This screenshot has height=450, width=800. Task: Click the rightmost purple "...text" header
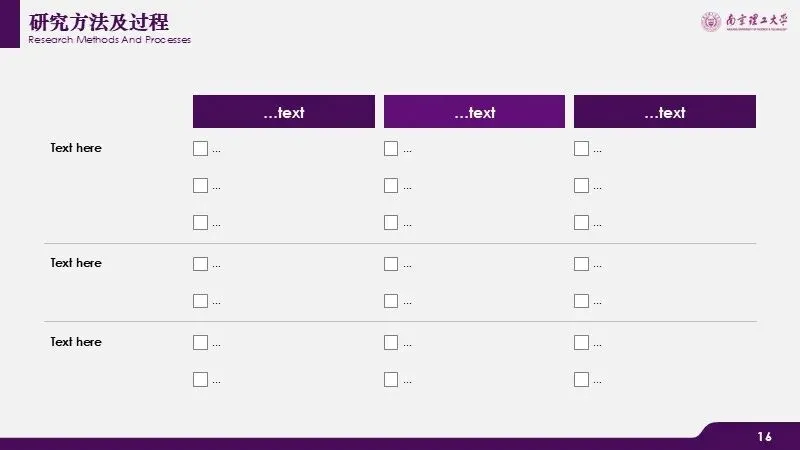coord(665,112)
